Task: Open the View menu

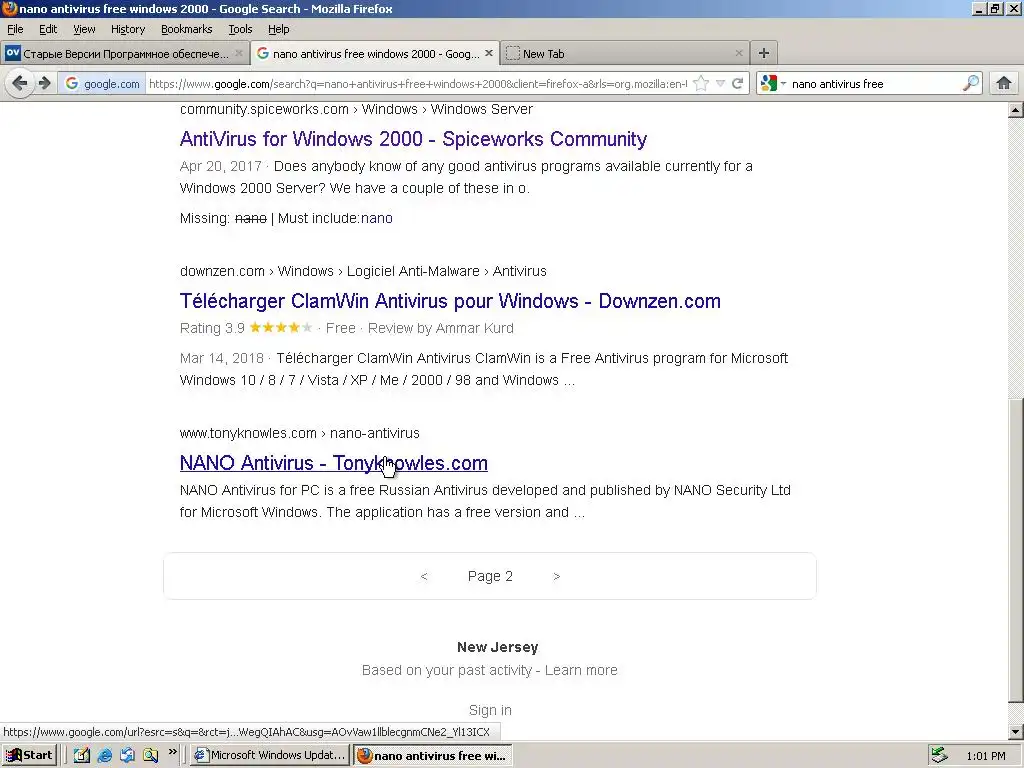Action: [84, 29]
